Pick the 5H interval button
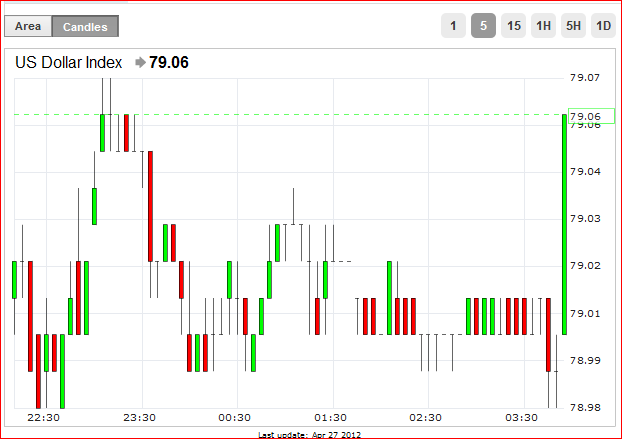622x439 pixels. (x=573, y=26)
